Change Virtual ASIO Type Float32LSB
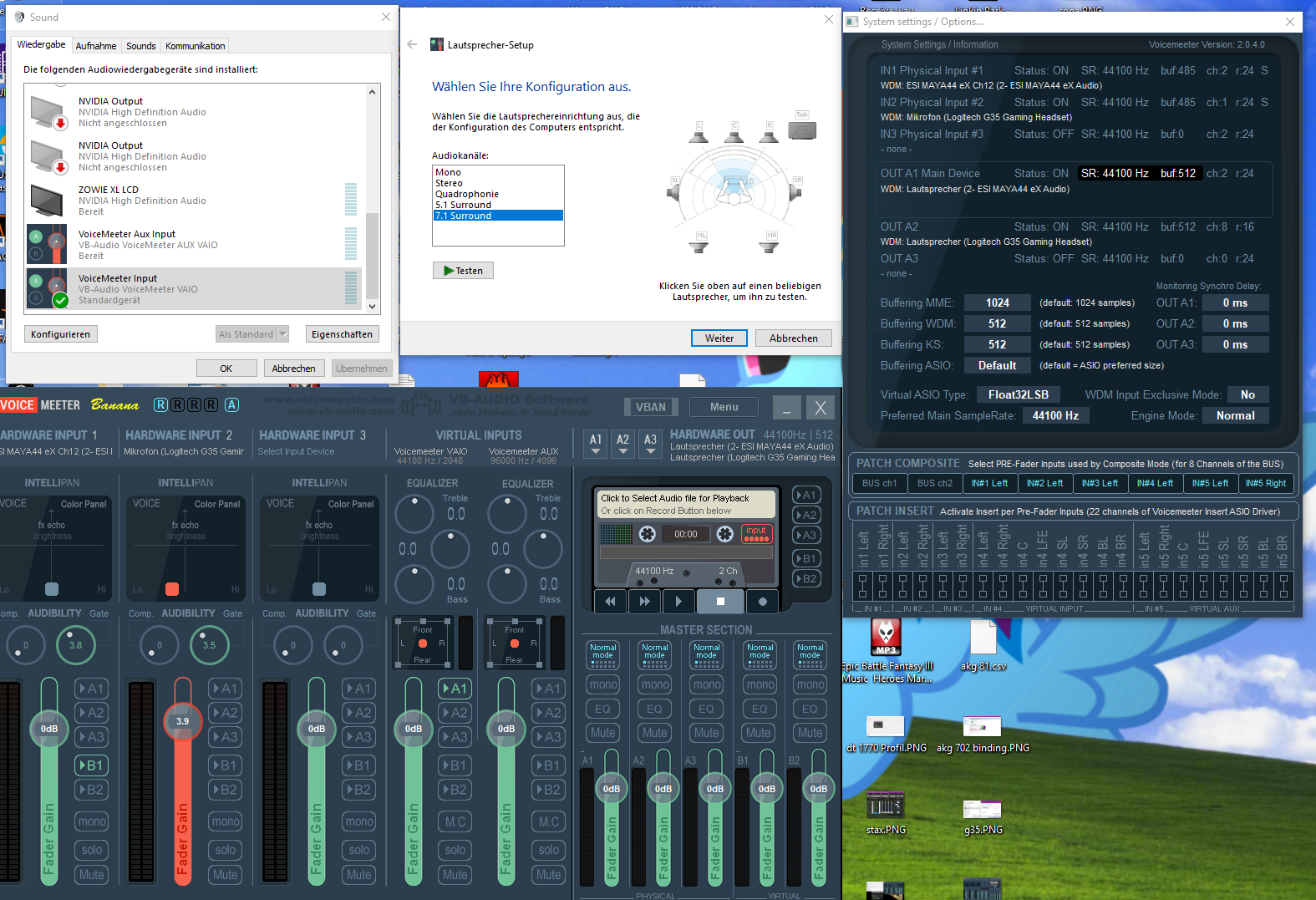The image size is (1316, 900). 1018,394
